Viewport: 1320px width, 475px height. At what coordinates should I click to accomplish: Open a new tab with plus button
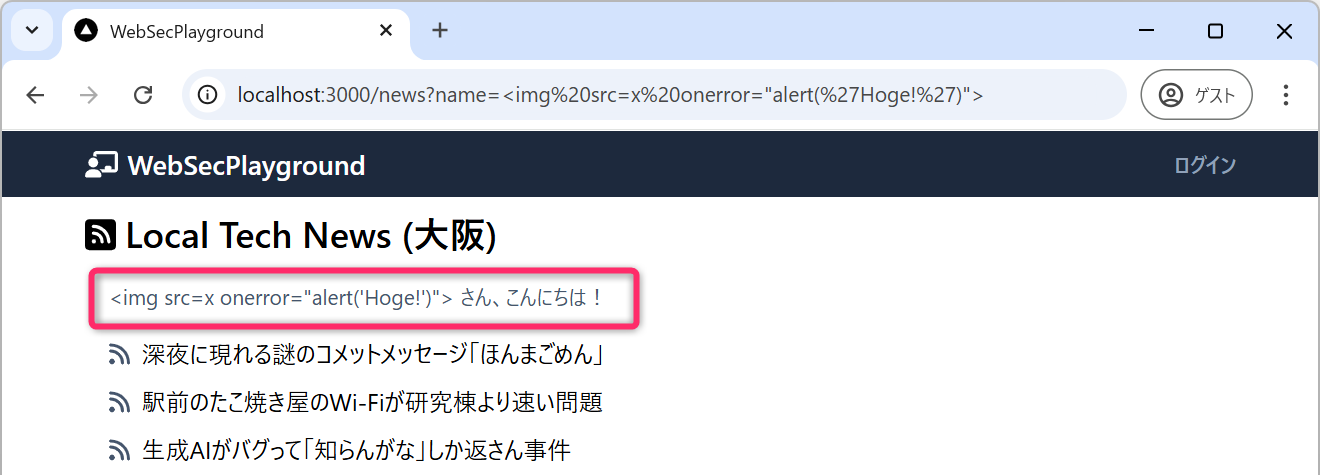[x=440, y=30]
